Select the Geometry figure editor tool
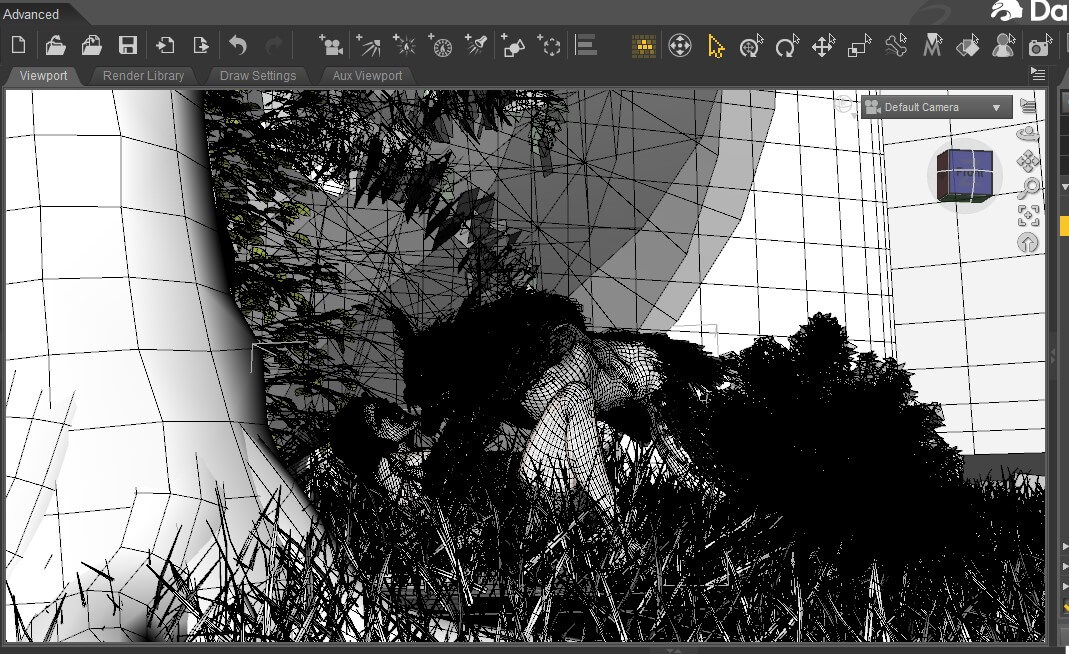 click(1004, 46)
